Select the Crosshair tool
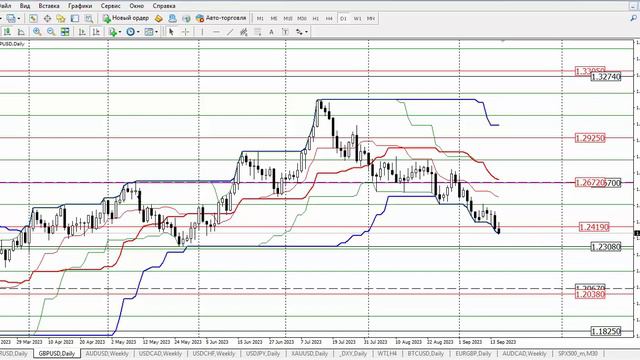Image resolution: width=640 pixels, height=360 pixels. tap(185, 32)
